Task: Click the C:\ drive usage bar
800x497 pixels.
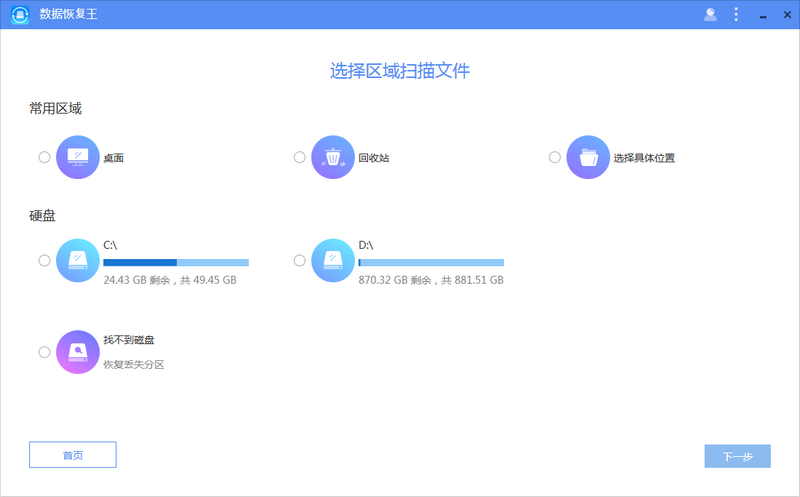Action: click(176, 262)
